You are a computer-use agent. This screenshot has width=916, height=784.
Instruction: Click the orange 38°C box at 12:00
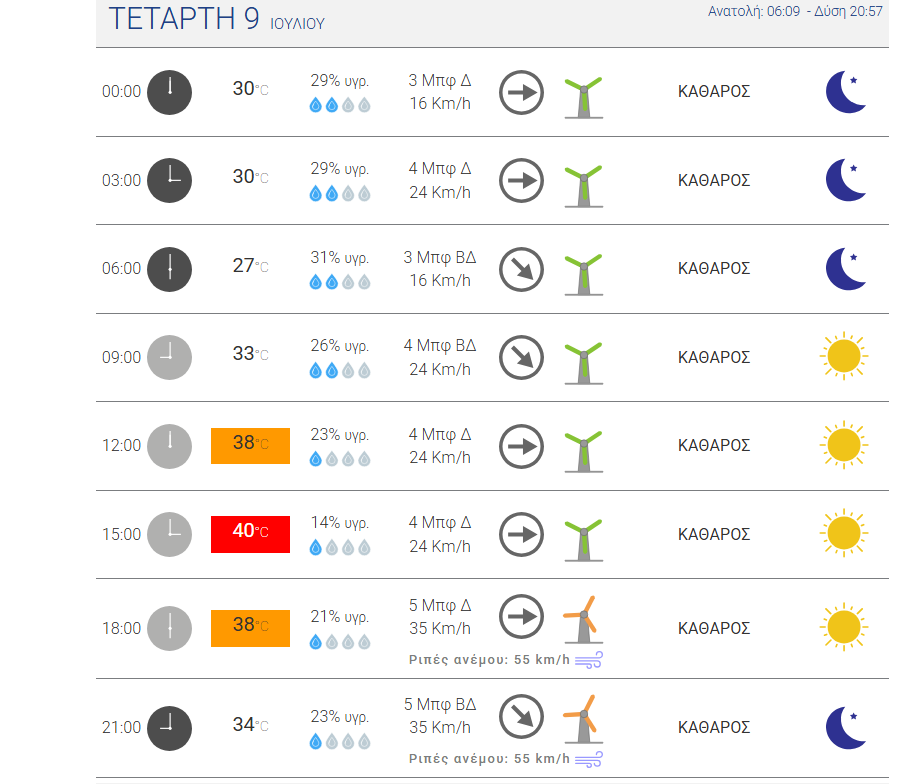tap(250, 446)
